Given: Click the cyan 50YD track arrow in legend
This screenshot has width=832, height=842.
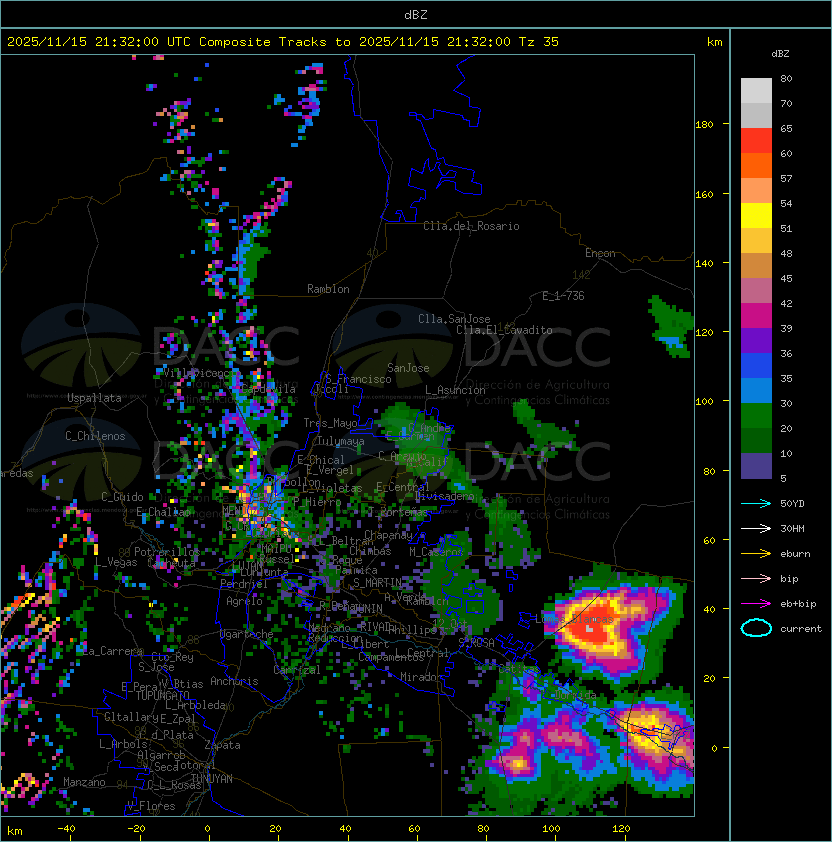Looking at the screenshot, I should coord(756,503).
